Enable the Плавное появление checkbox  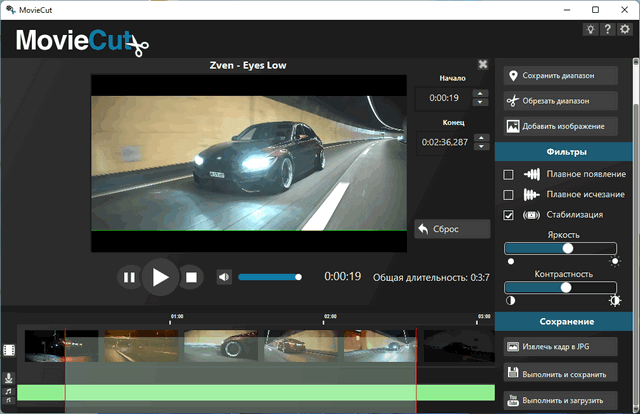[x=509, y=175]
